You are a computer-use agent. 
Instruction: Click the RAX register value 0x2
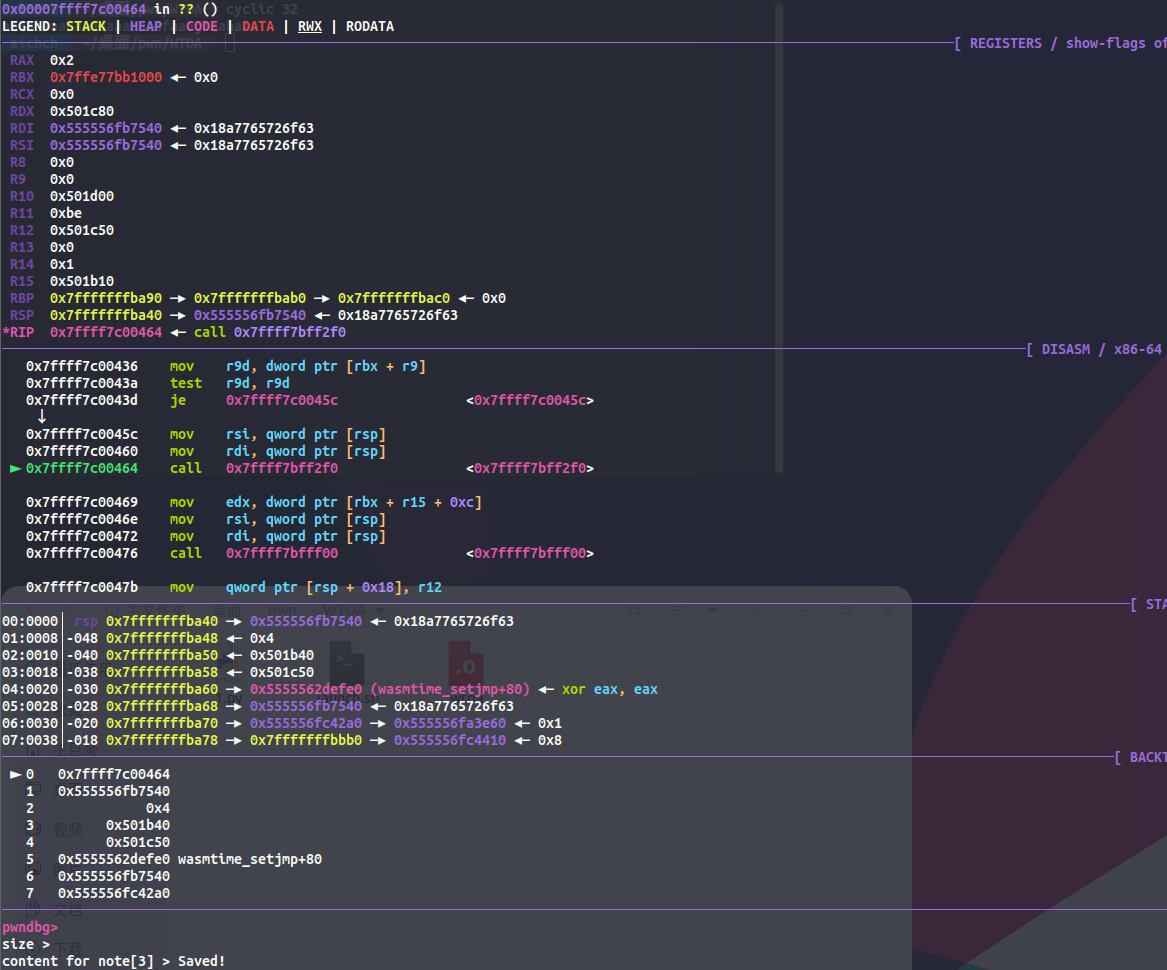tap(62, 60)
